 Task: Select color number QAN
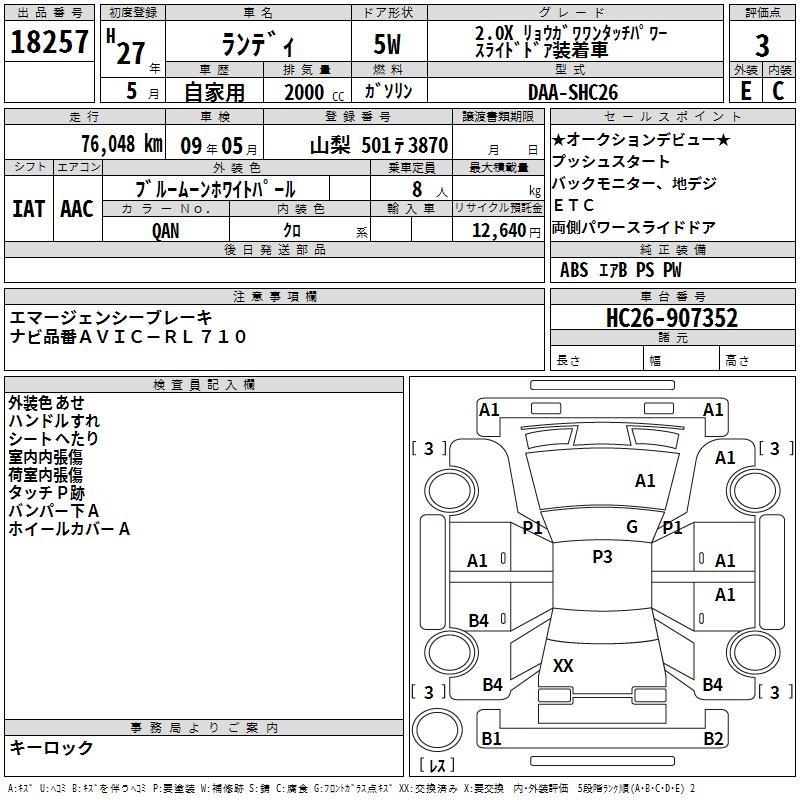coord(165,231)
